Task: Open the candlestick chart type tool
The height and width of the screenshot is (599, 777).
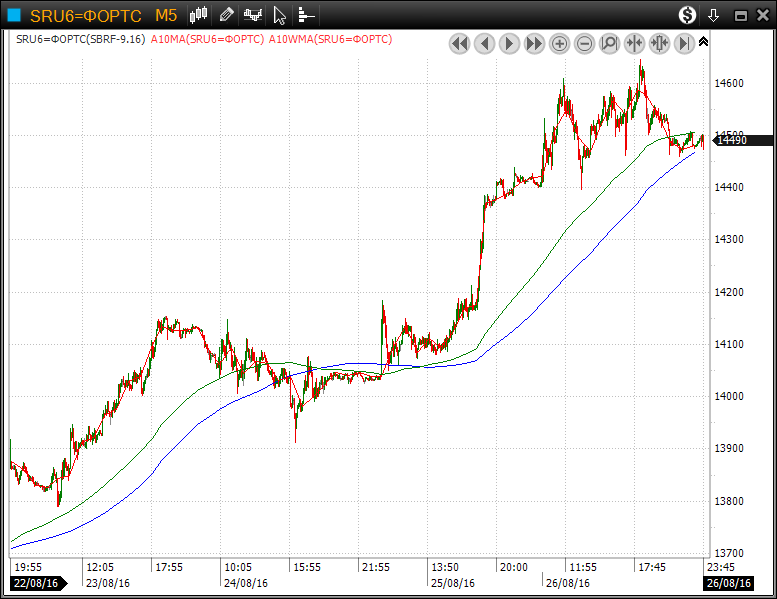Action: coord(199,15)
